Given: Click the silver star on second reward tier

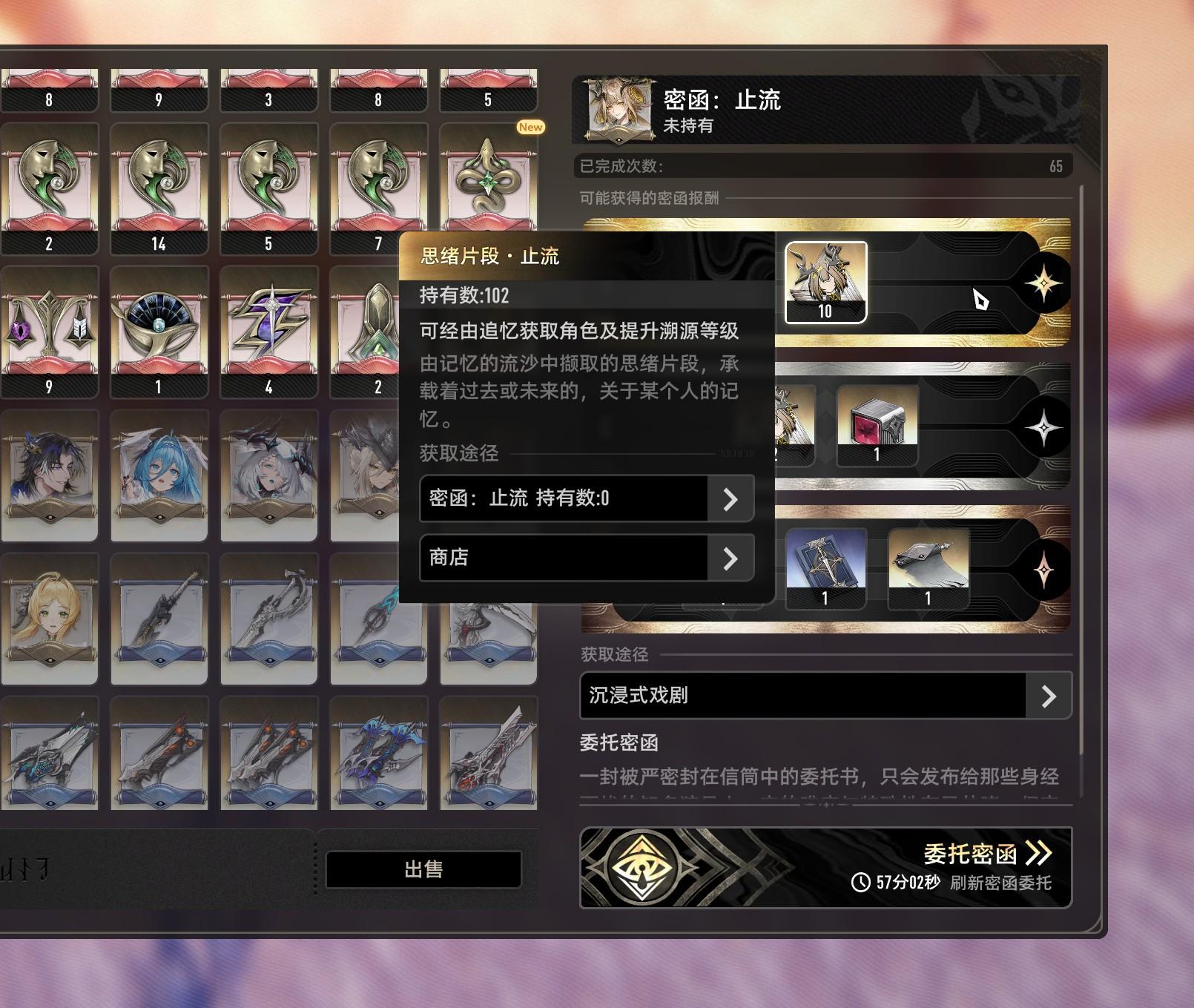Looking at the screenshot, I should click(x=1043, y=427).
